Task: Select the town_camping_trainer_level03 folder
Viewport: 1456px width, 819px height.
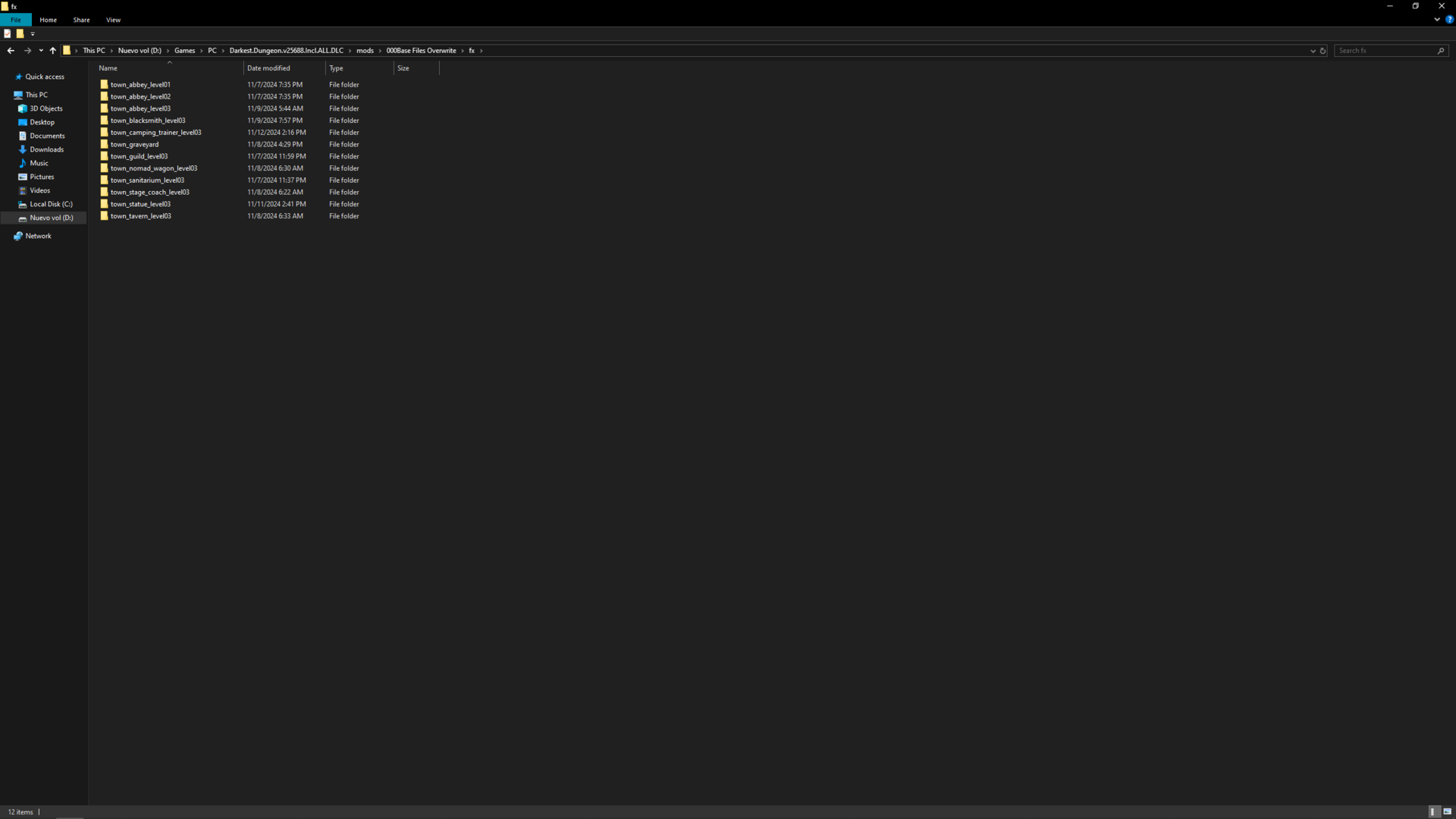Action: (155, 133)
